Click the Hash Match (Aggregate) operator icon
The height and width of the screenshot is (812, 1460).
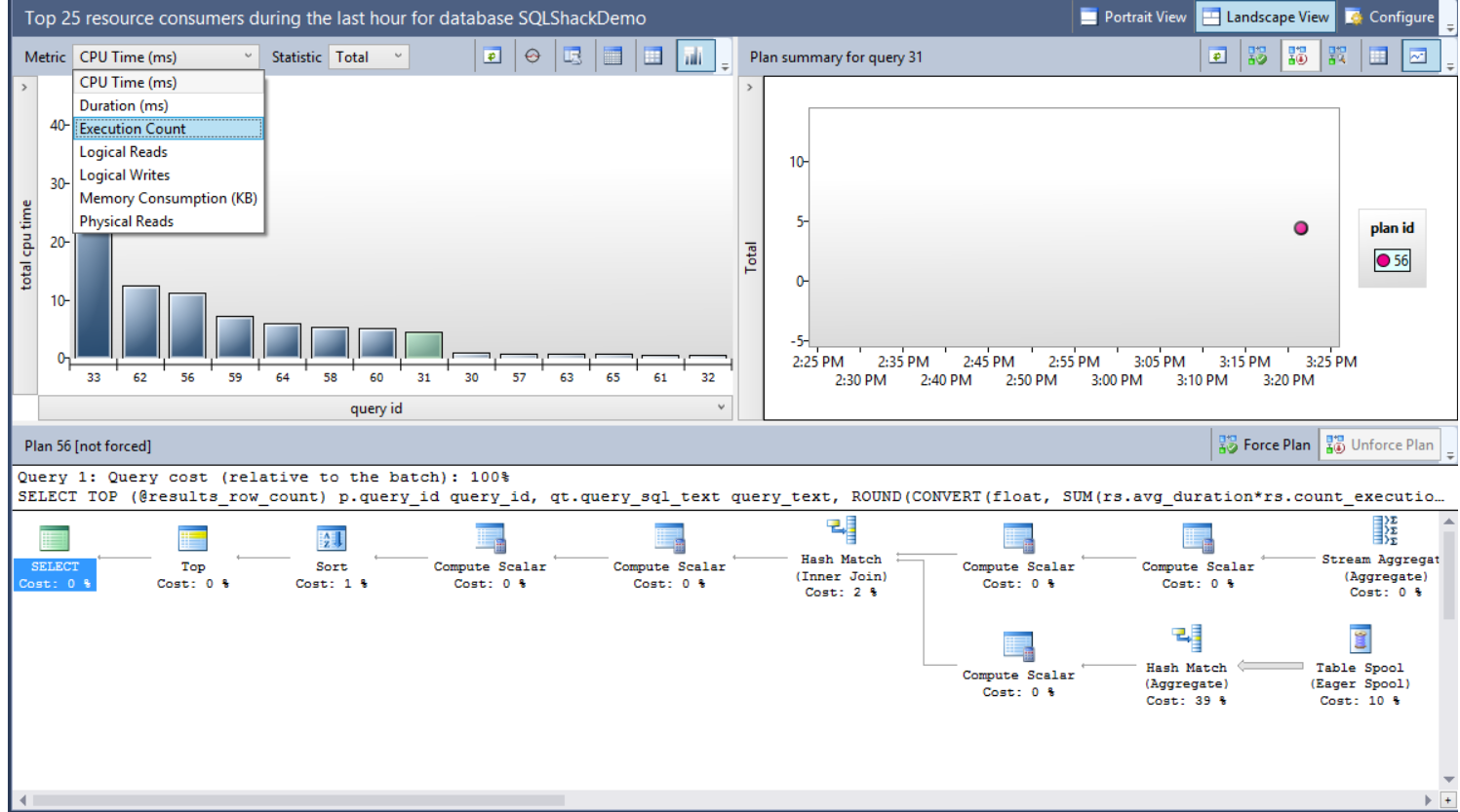pyautogui.click(x=1187, y=638)
